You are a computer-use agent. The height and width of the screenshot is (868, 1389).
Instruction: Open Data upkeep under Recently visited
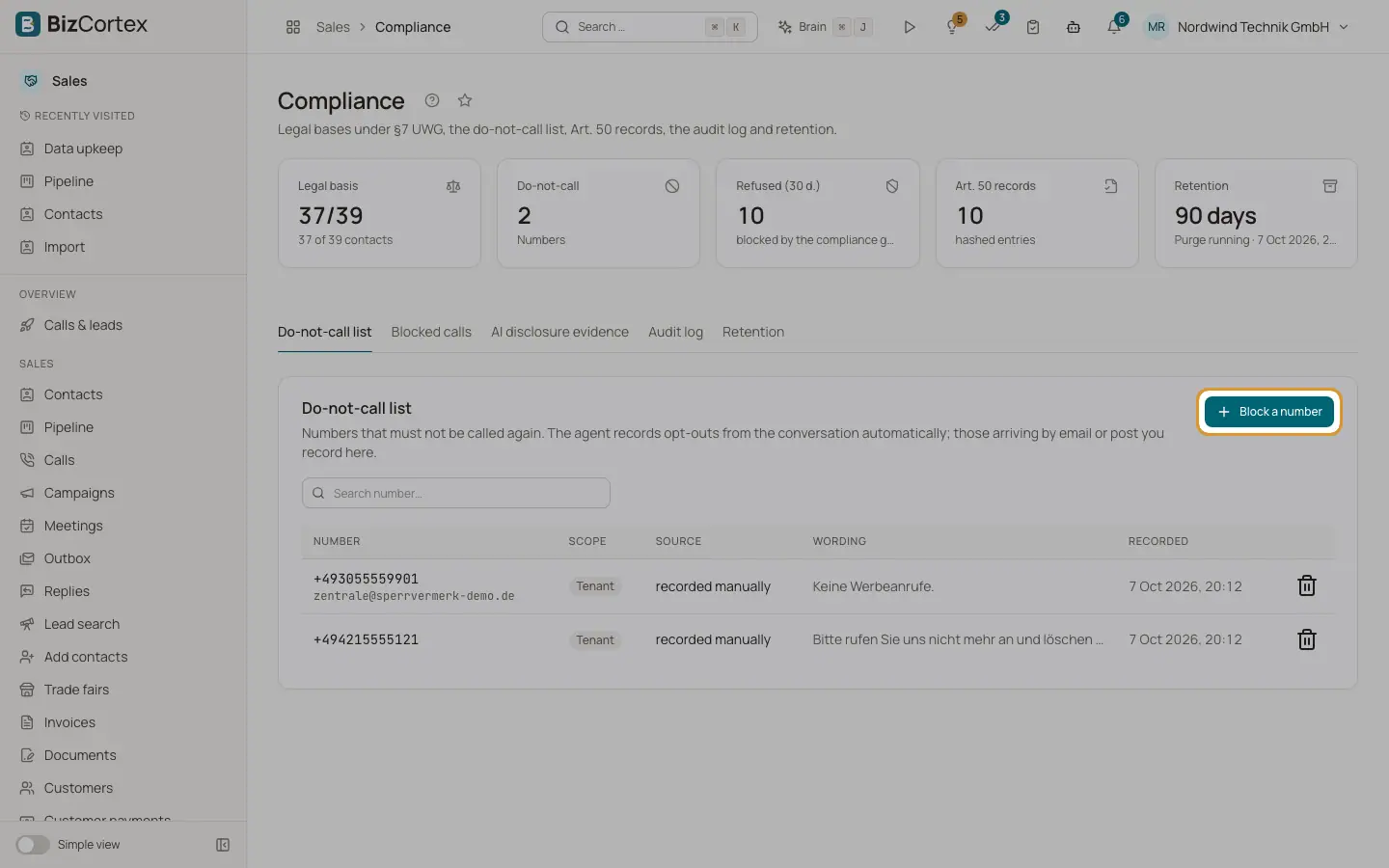[83, 149]
